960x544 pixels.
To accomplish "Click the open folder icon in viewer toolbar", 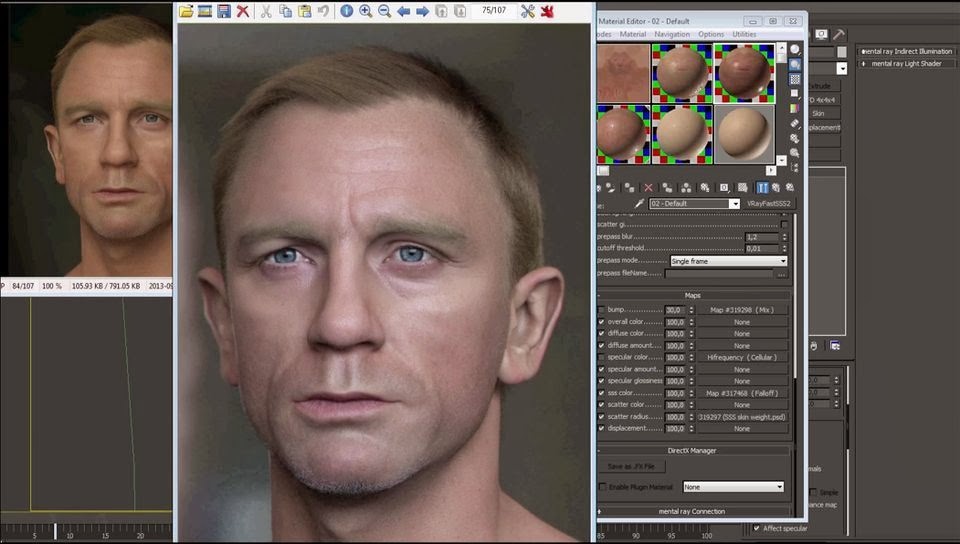I will (186, 11).
